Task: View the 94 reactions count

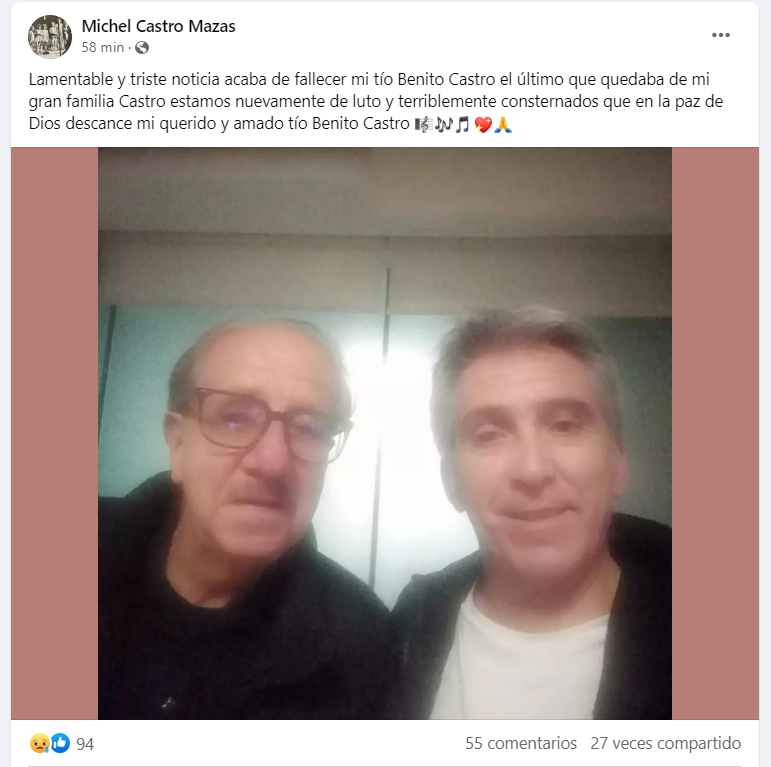Action: pos(85,744)
